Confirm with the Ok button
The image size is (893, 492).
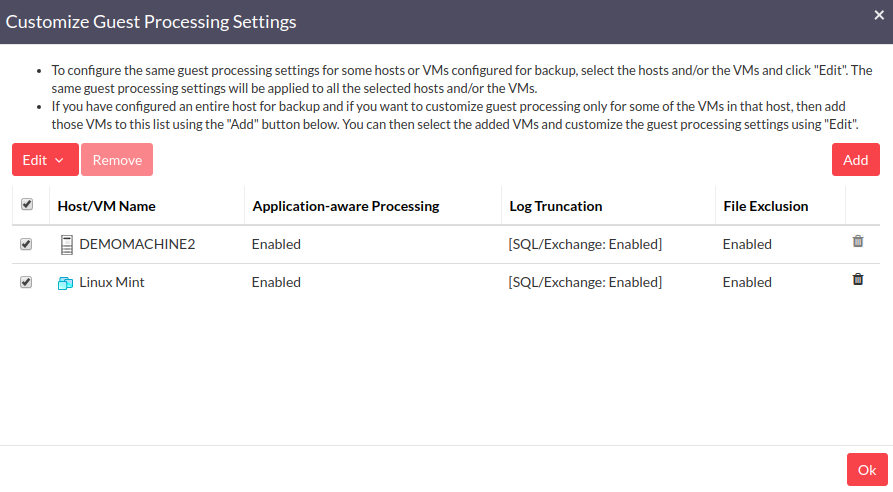(x=867, y=470)
